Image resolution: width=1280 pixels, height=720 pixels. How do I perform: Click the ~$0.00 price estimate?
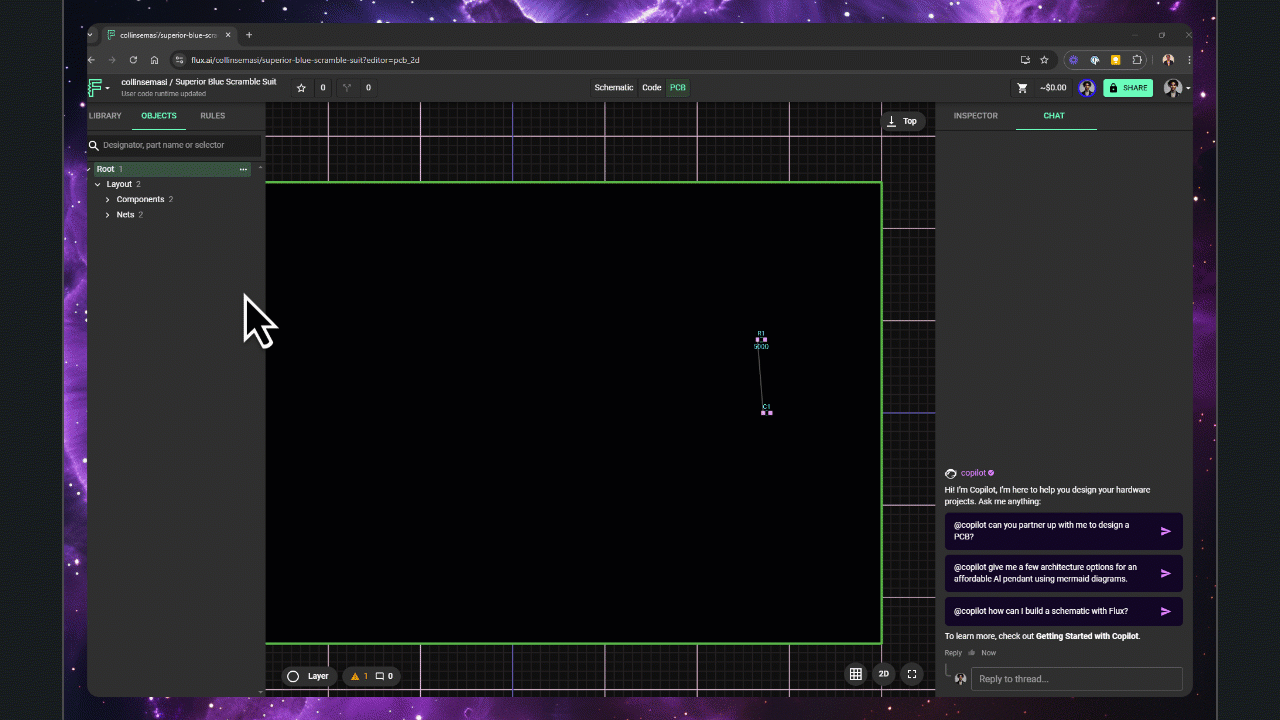coord(1053,88)
